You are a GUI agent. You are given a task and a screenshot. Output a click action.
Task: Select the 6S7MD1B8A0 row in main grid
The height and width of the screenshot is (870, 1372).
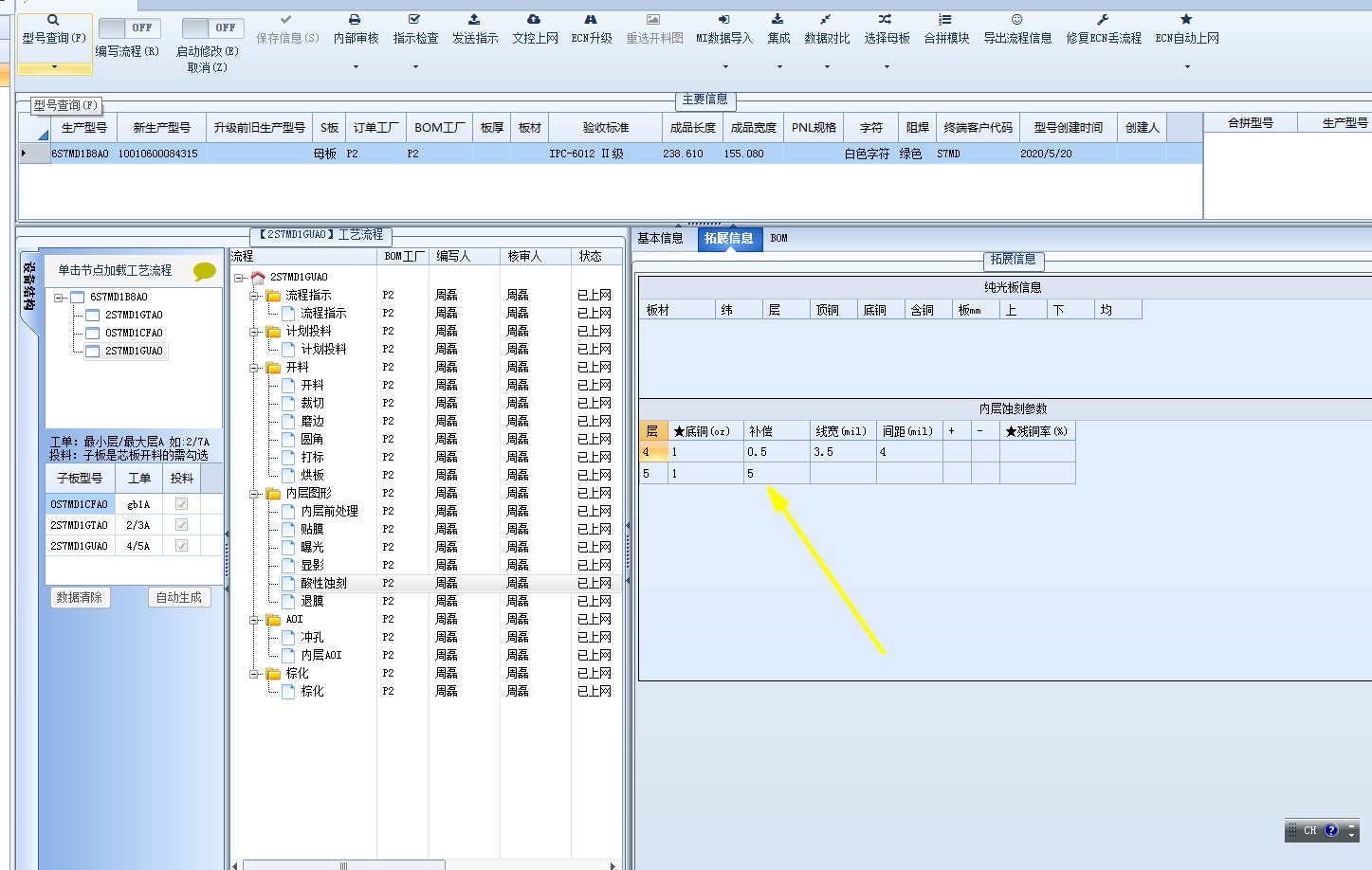611,154
